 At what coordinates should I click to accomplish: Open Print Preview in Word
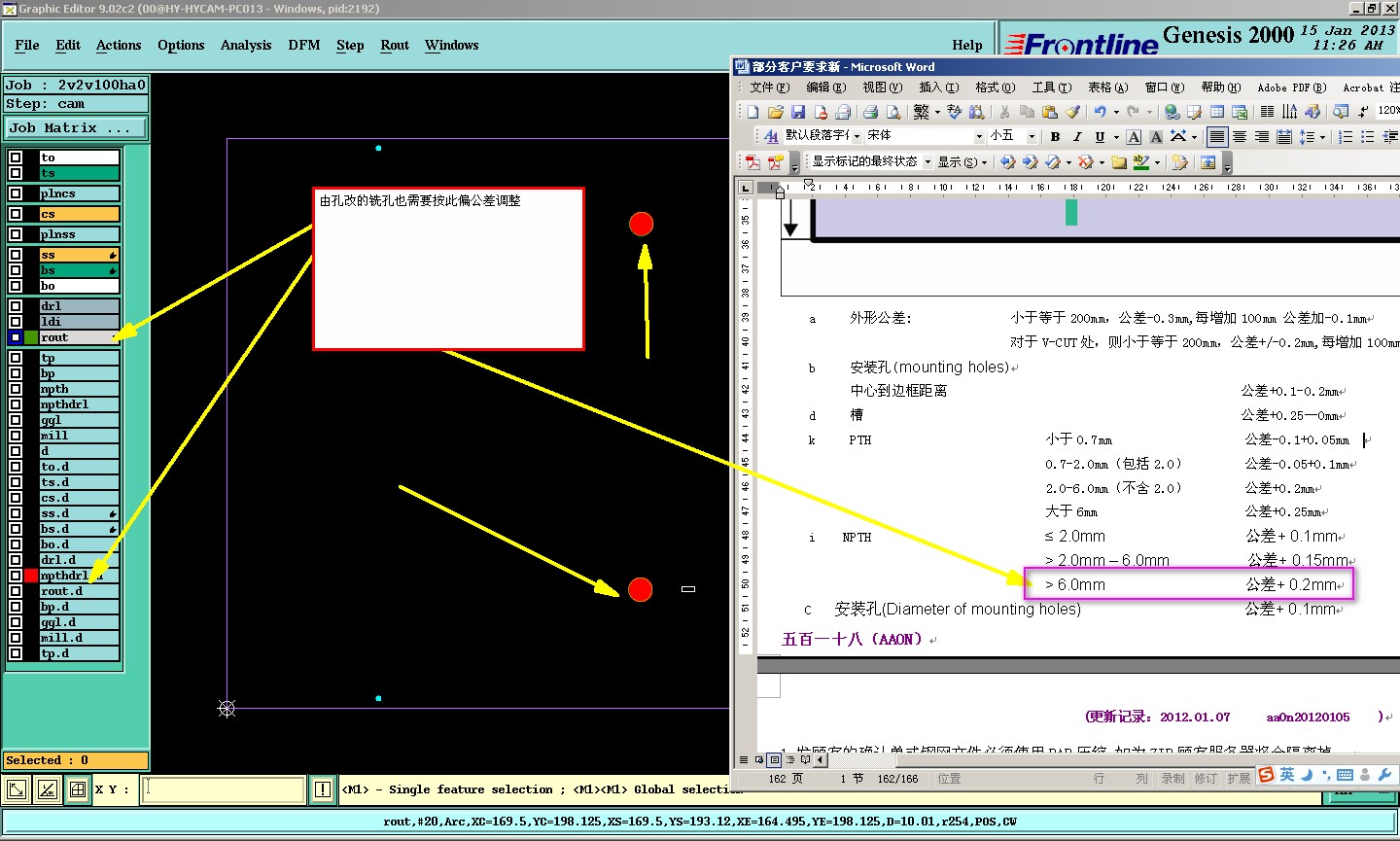tap(893, 112)
